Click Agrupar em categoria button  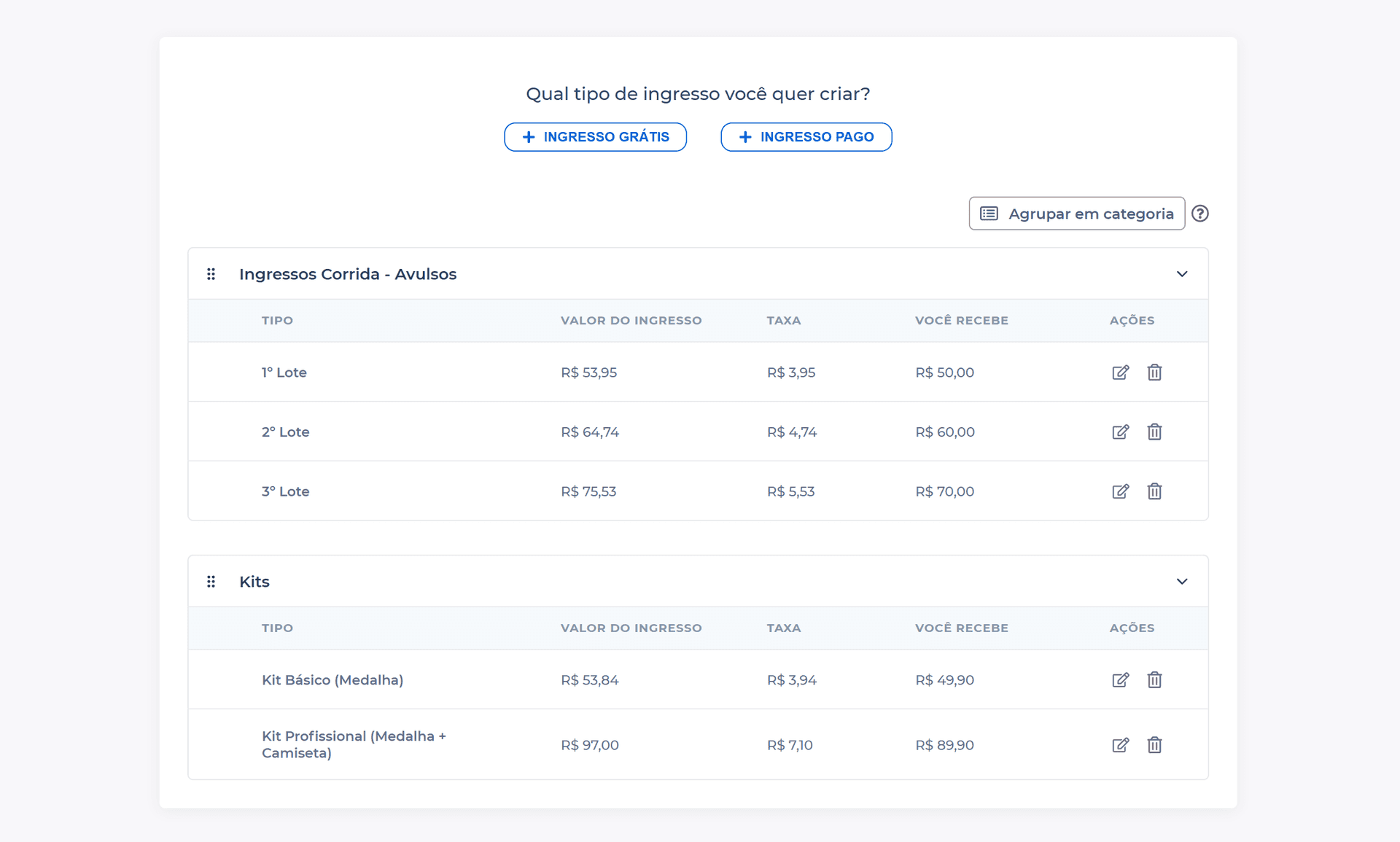1076,214
